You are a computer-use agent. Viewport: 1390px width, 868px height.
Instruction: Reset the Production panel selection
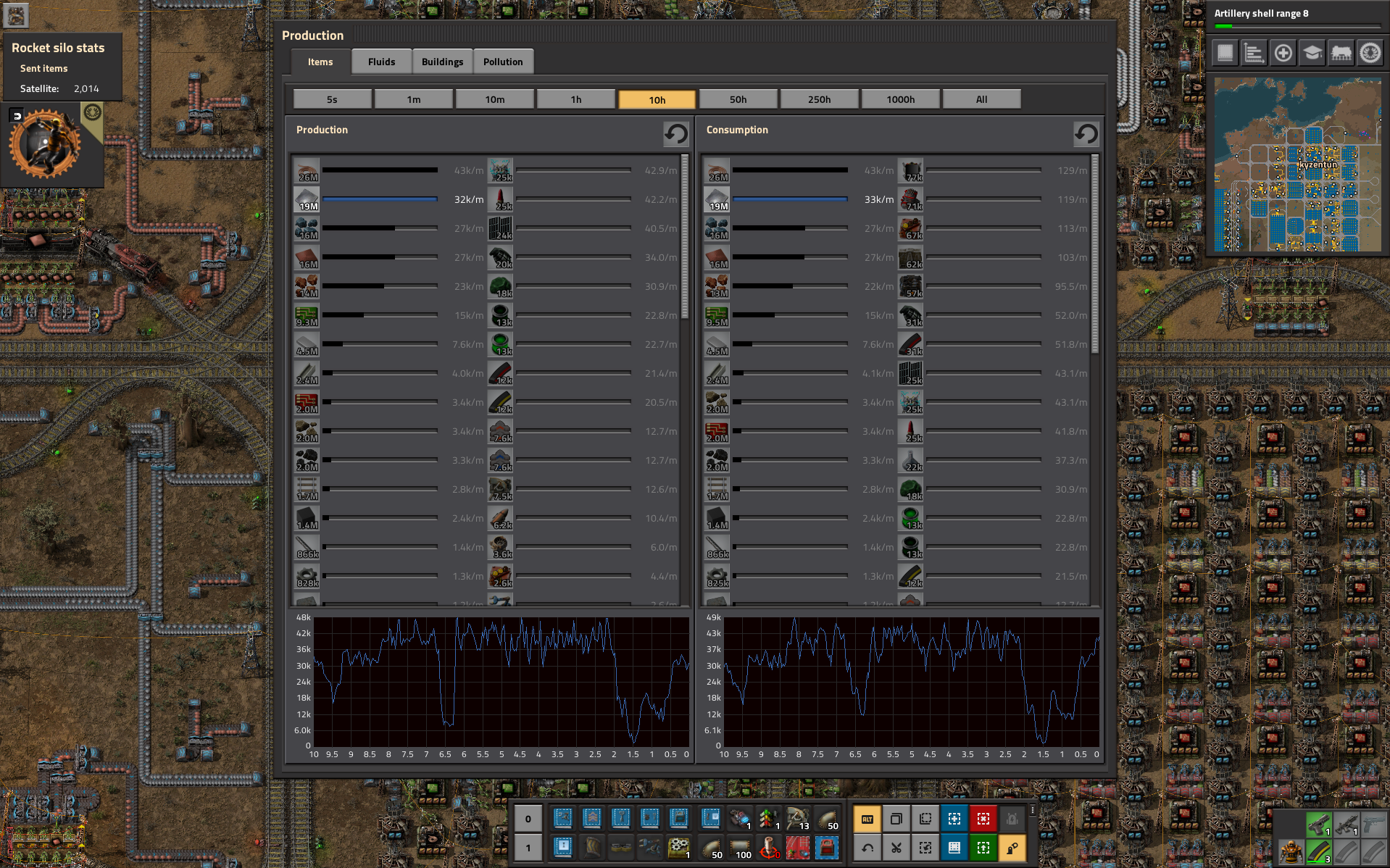[675, 133]
